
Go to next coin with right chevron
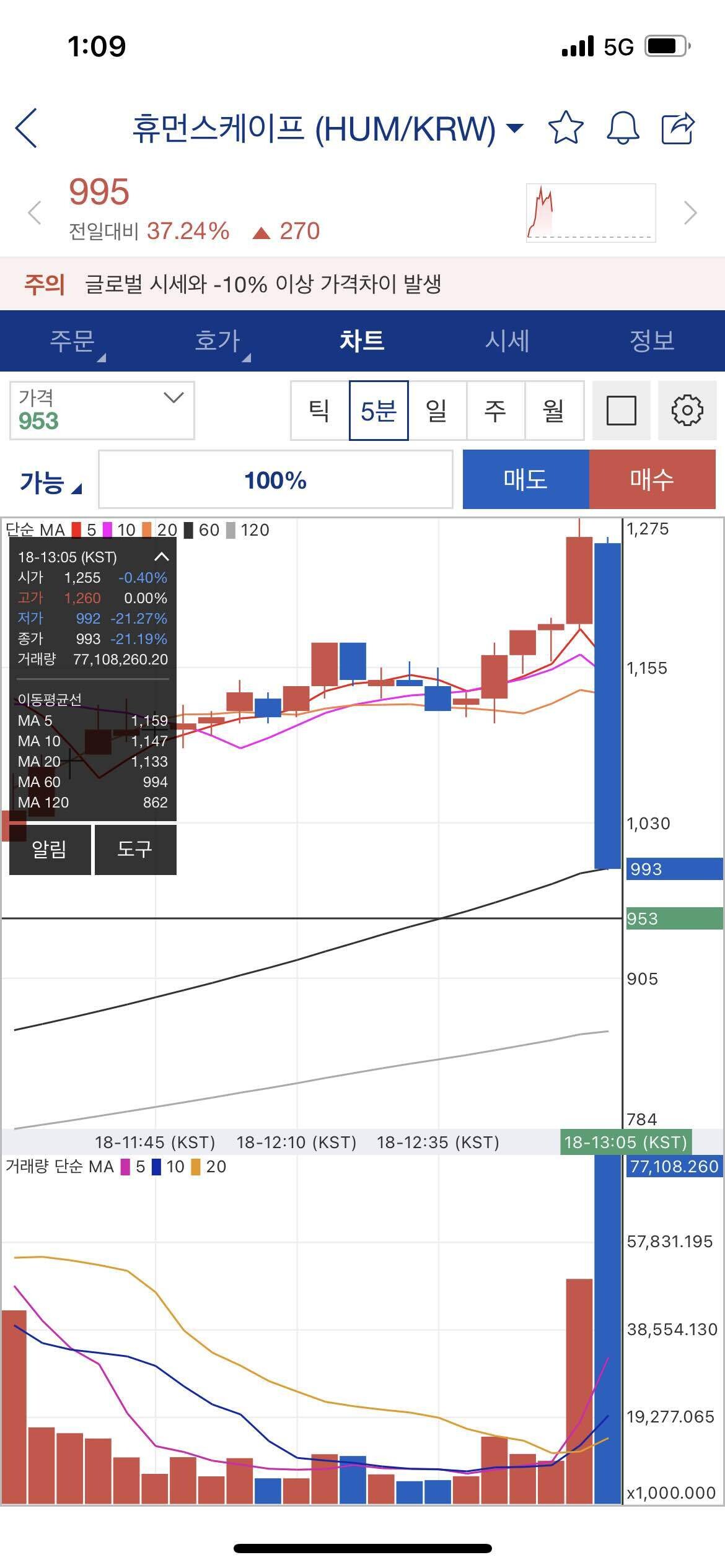(690, 213)
